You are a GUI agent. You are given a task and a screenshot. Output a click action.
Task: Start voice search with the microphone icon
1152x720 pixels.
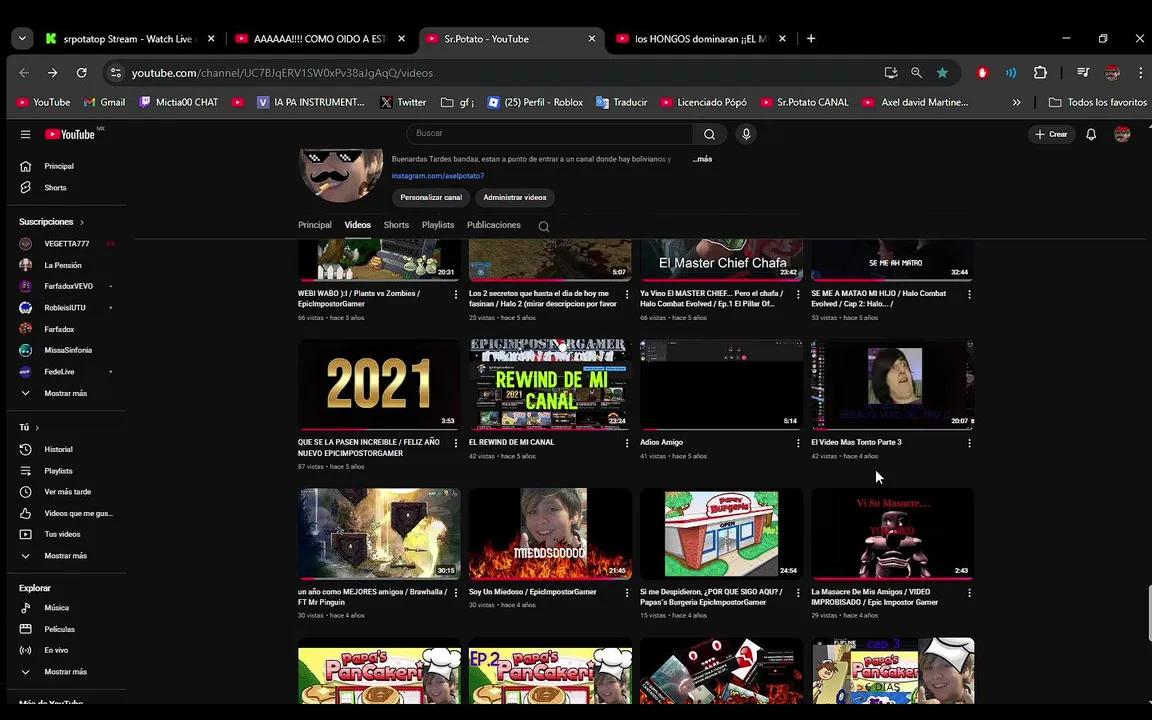(746, 134)
